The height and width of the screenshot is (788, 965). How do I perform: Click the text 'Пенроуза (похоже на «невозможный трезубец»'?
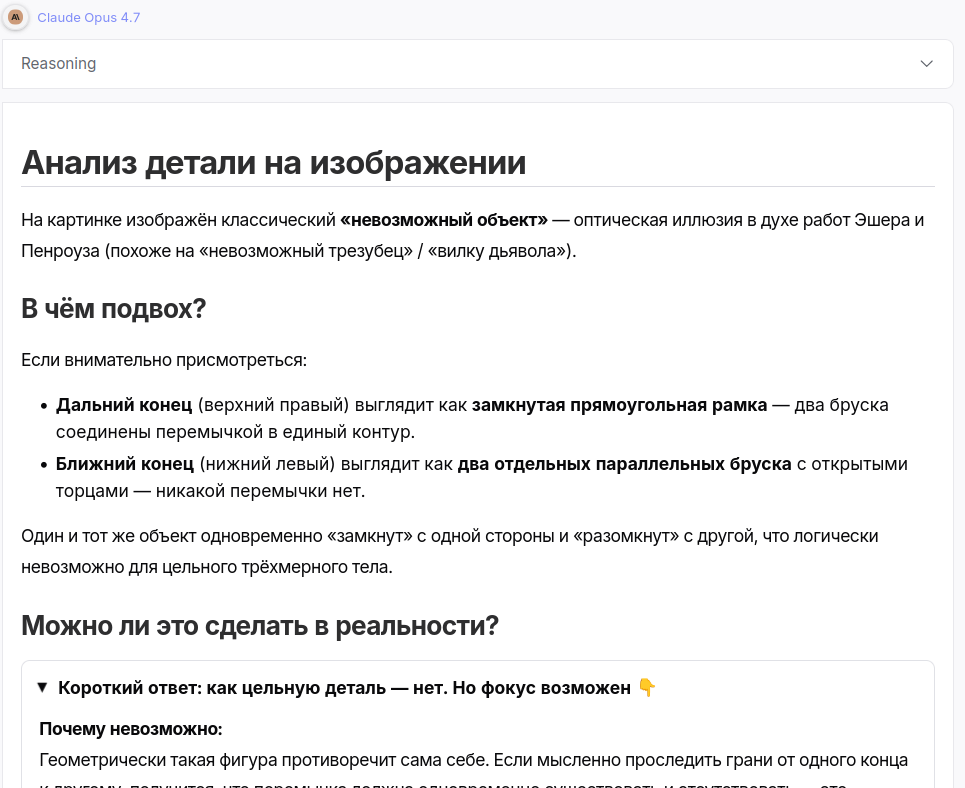pyautogui.click(x=215, y=251)
